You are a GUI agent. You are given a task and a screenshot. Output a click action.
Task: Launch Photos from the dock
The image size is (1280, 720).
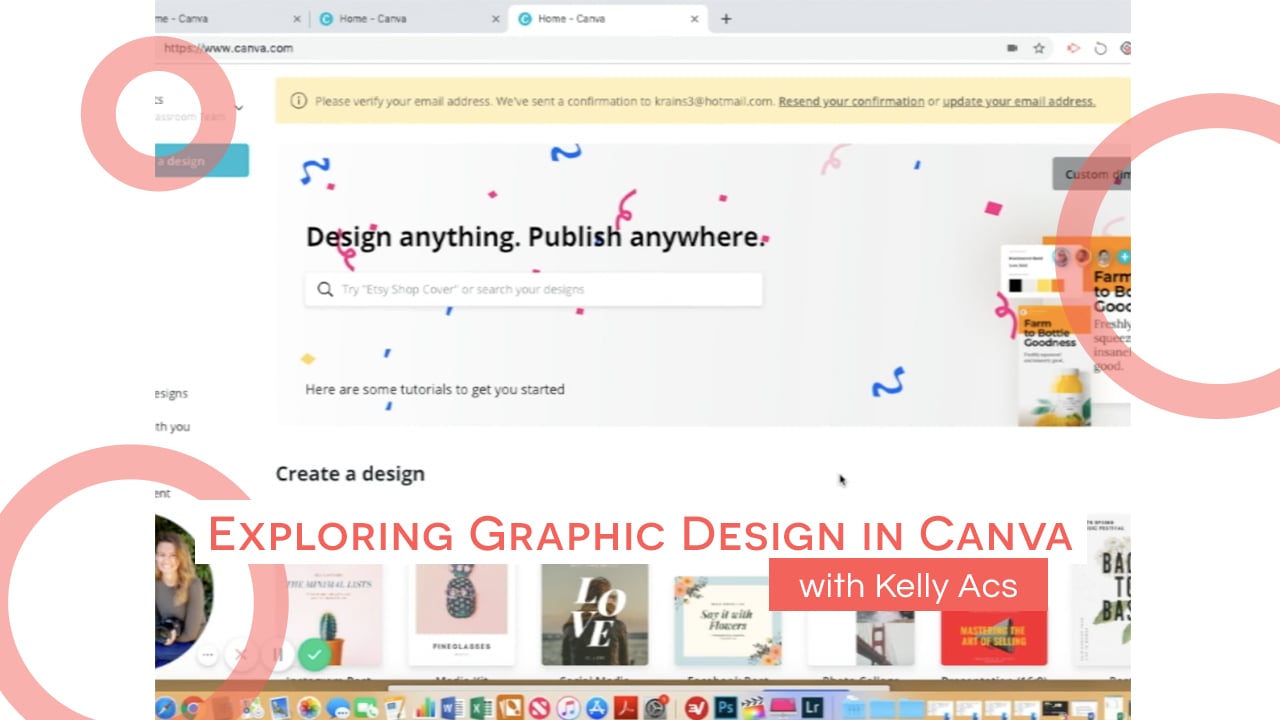[x=309, y=708]
